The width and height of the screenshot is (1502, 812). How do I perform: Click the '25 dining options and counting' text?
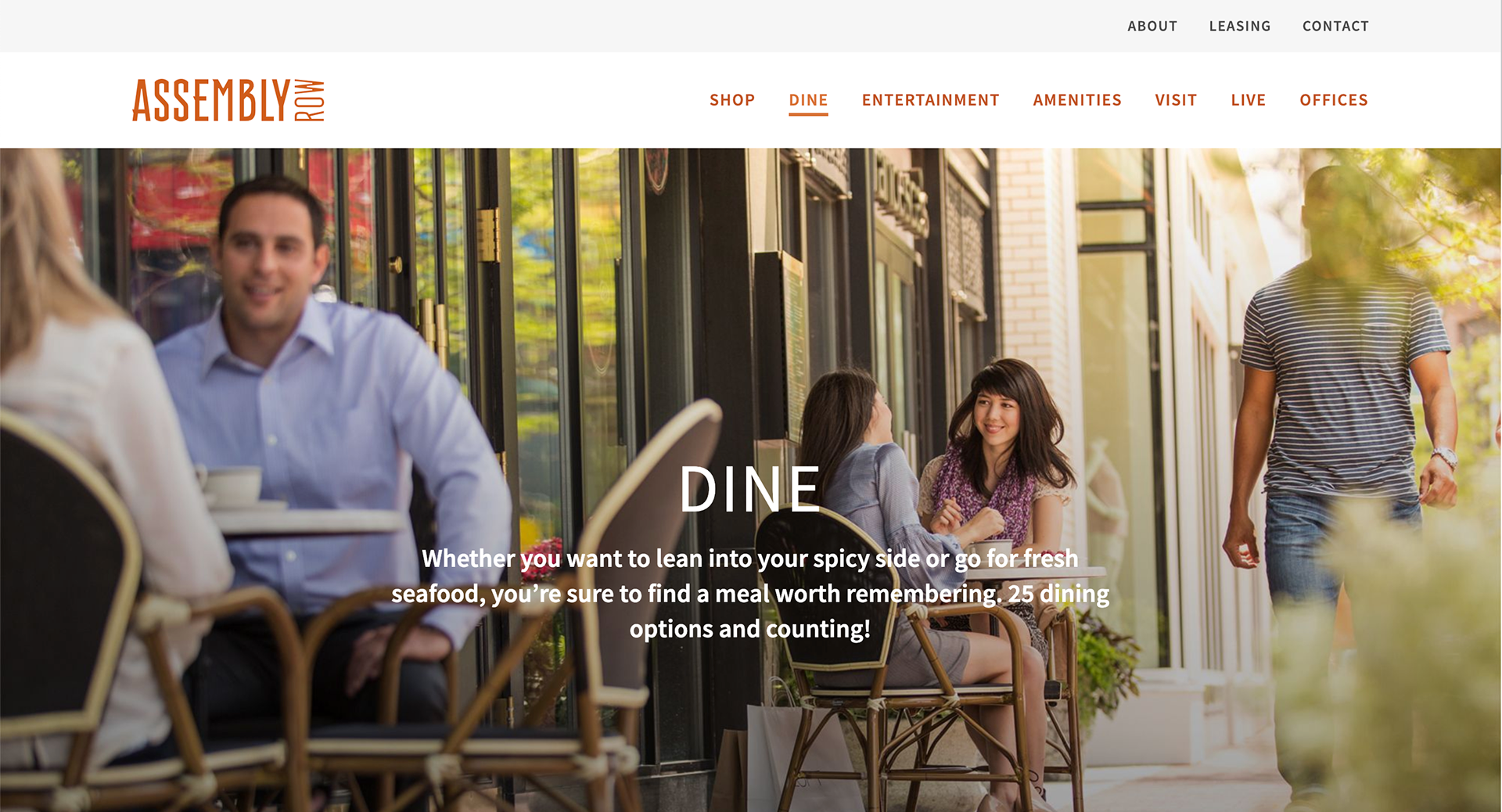click(870, 611)
